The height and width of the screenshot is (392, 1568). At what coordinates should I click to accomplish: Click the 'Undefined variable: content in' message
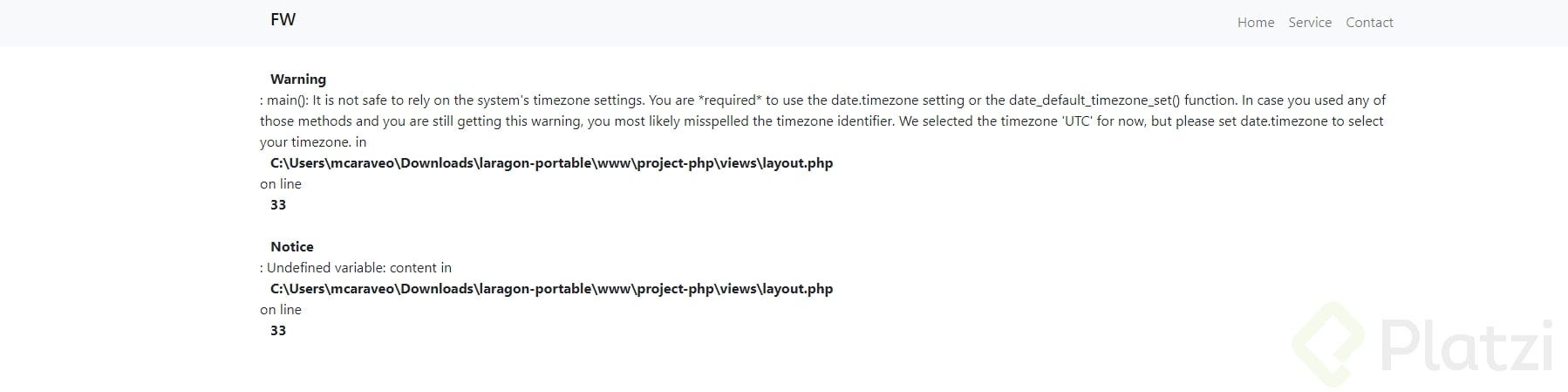pyautogui.click(x=358, y=268)
